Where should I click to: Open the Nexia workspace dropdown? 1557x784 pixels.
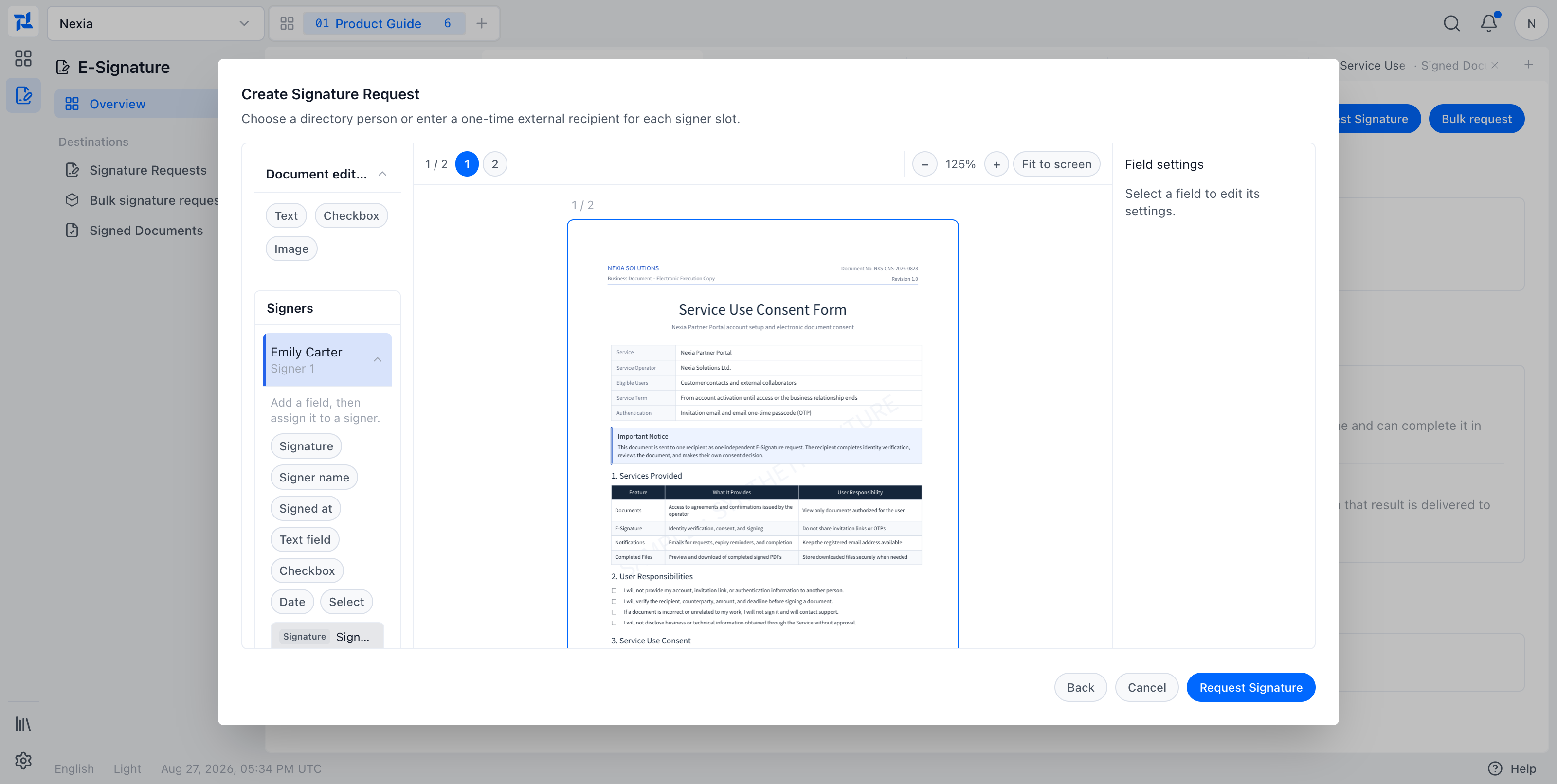[x=155, y=23]
